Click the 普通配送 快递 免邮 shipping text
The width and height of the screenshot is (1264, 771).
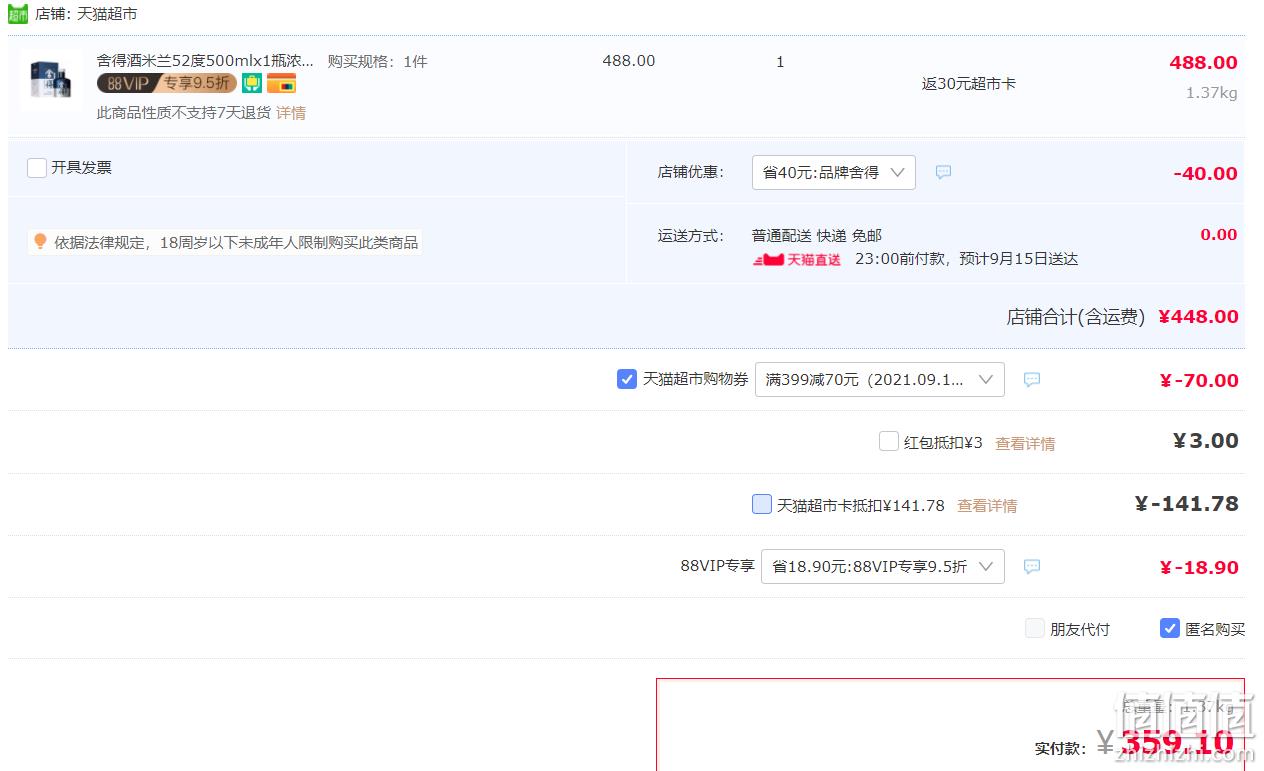point(817,236)
